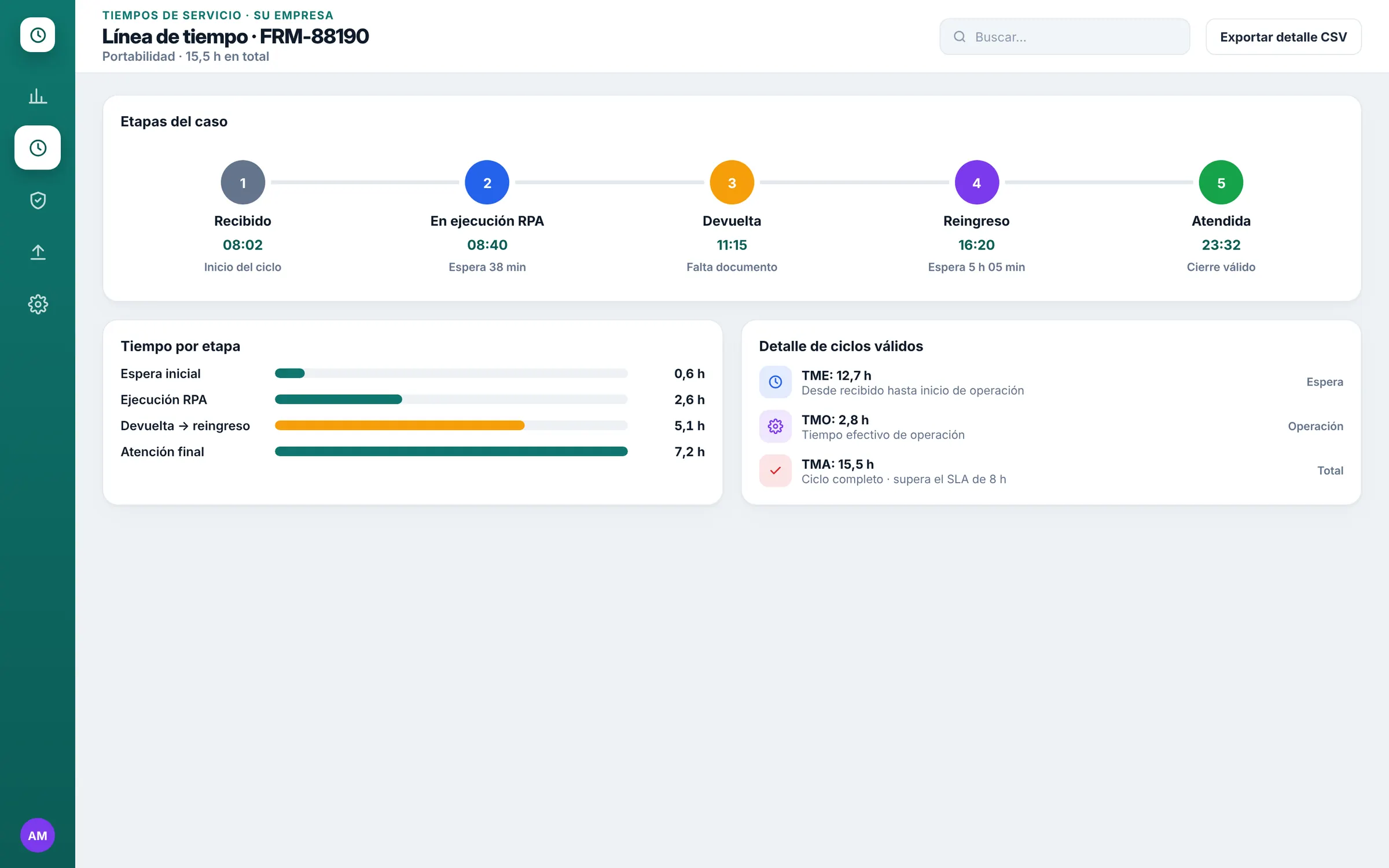Click the Espera inicial progress bar
1389x868 pixels.
(451, 373)
